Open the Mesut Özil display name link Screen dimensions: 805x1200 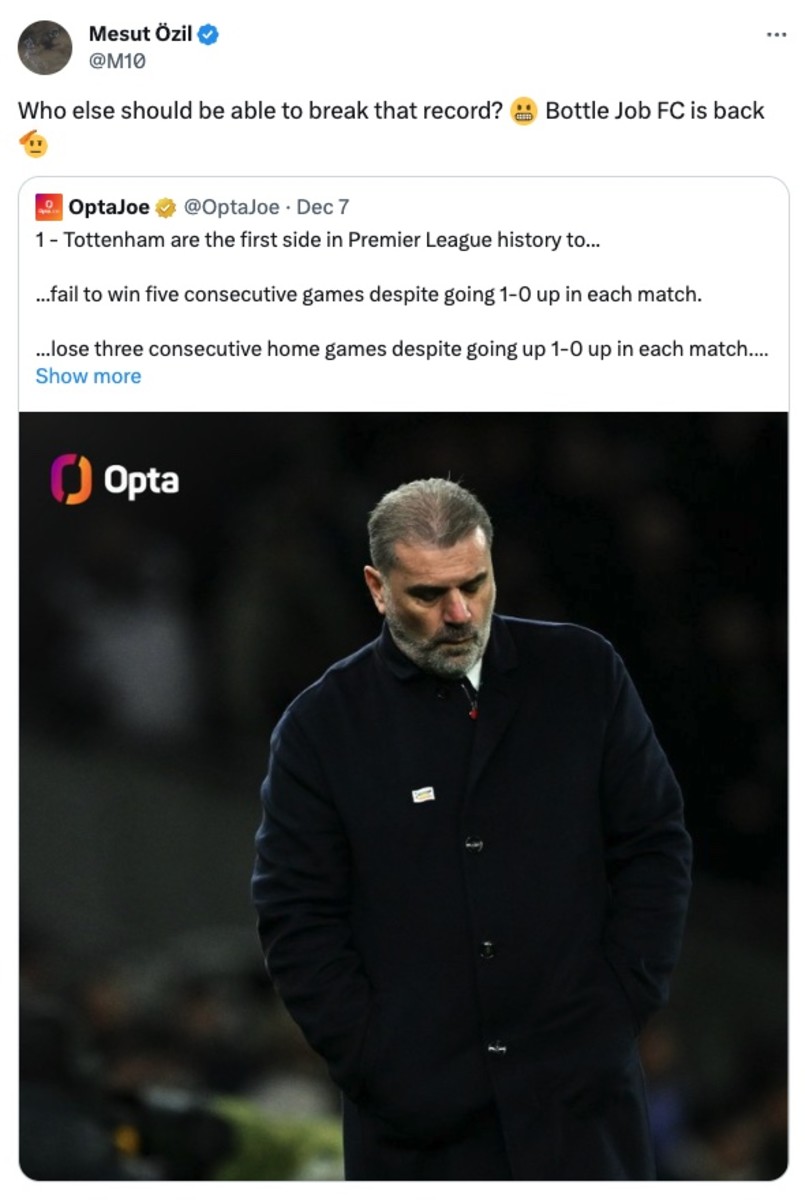point(141,34)
